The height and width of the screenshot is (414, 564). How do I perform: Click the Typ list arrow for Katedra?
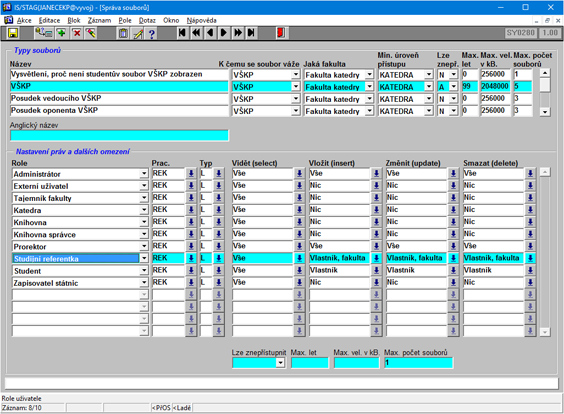pyautogui.click(x=218, y=210)
